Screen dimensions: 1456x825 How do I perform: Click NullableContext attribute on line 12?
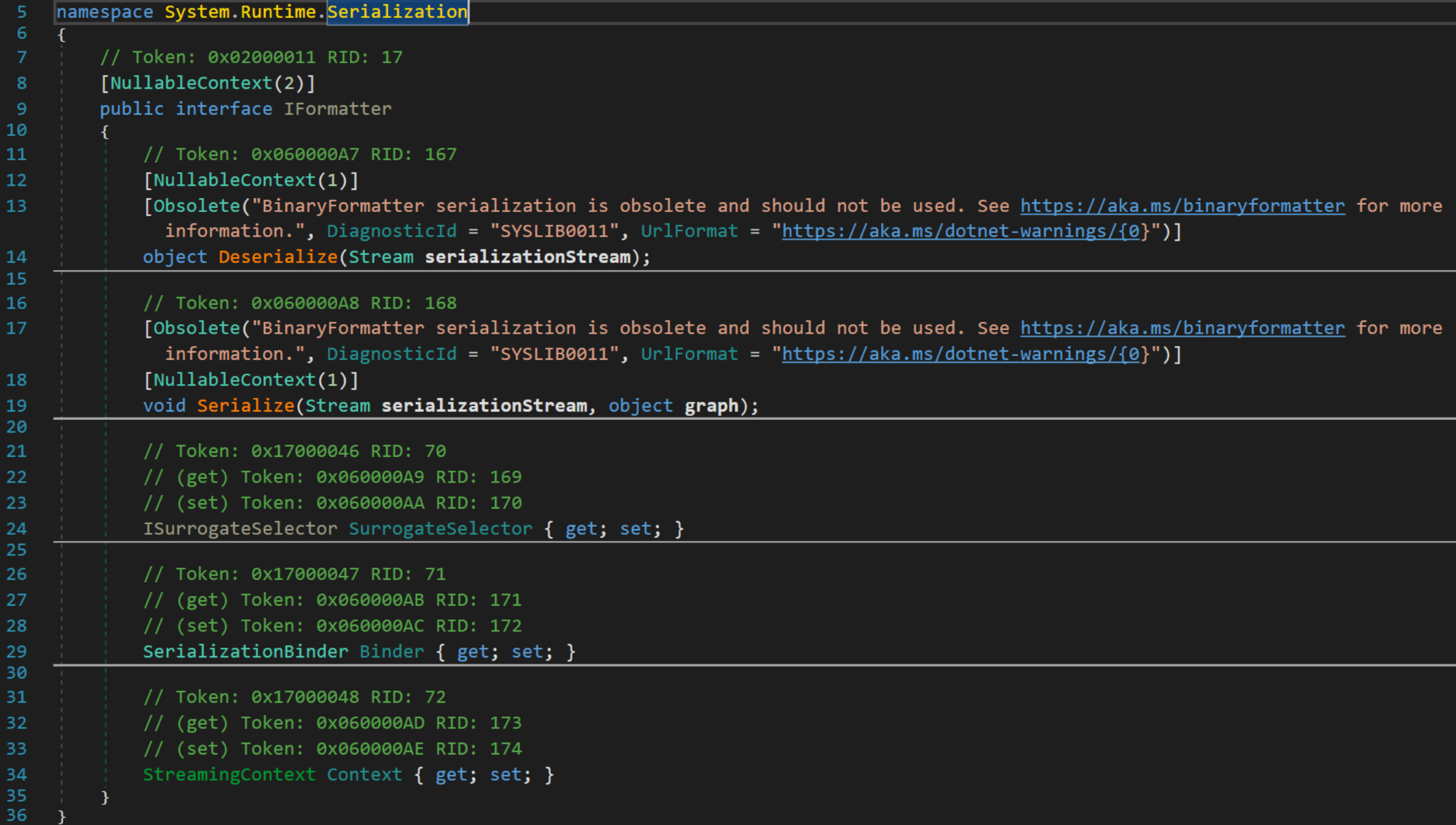tap(234, 180)
